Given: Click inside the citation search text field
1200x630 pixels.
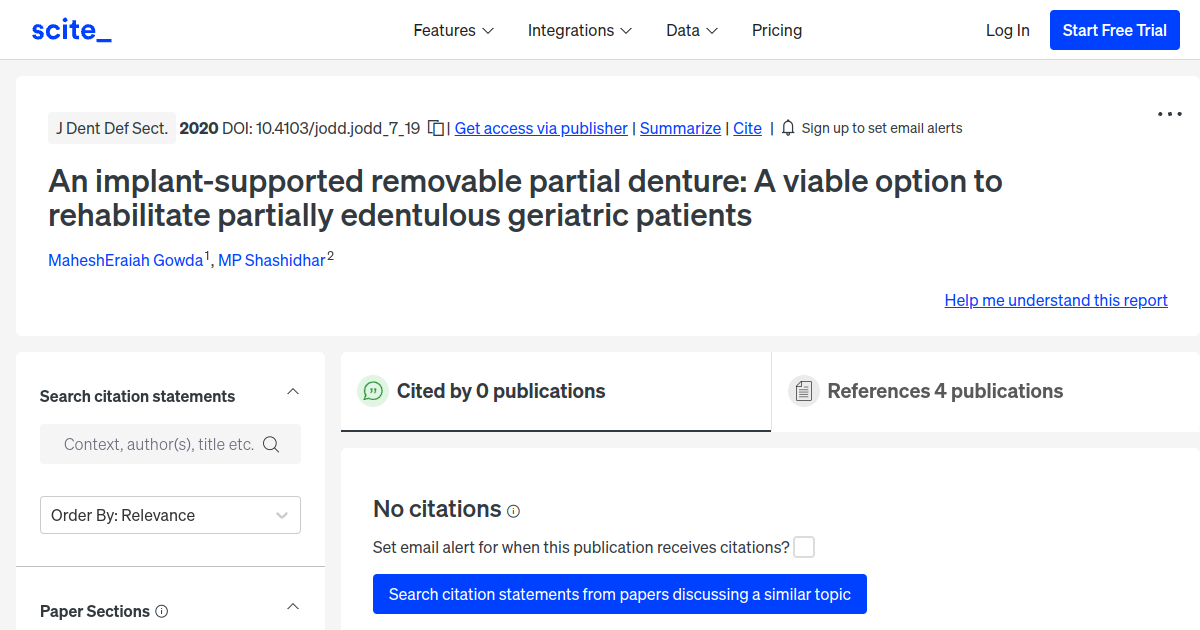Looking at the screenshot, I should (x=158, y=445).
